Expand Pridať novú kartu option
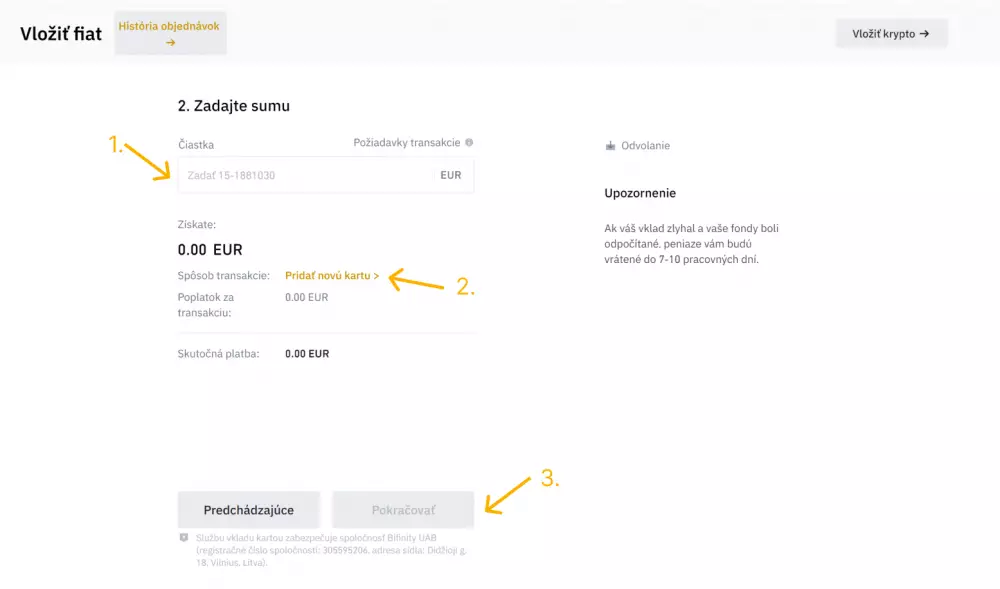The width and height of the screenshot is (1000, 589). pyautogui.click(x=332, y=275)
